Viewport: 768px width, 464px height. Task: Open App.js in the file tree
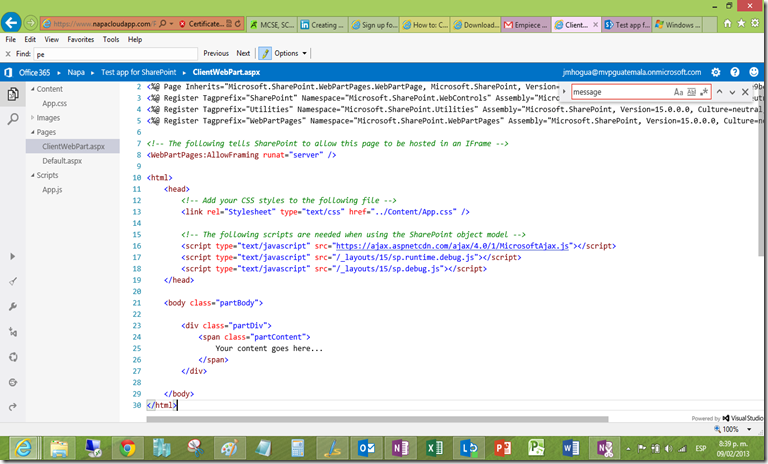pyautogui.click(x=52, y=190)
